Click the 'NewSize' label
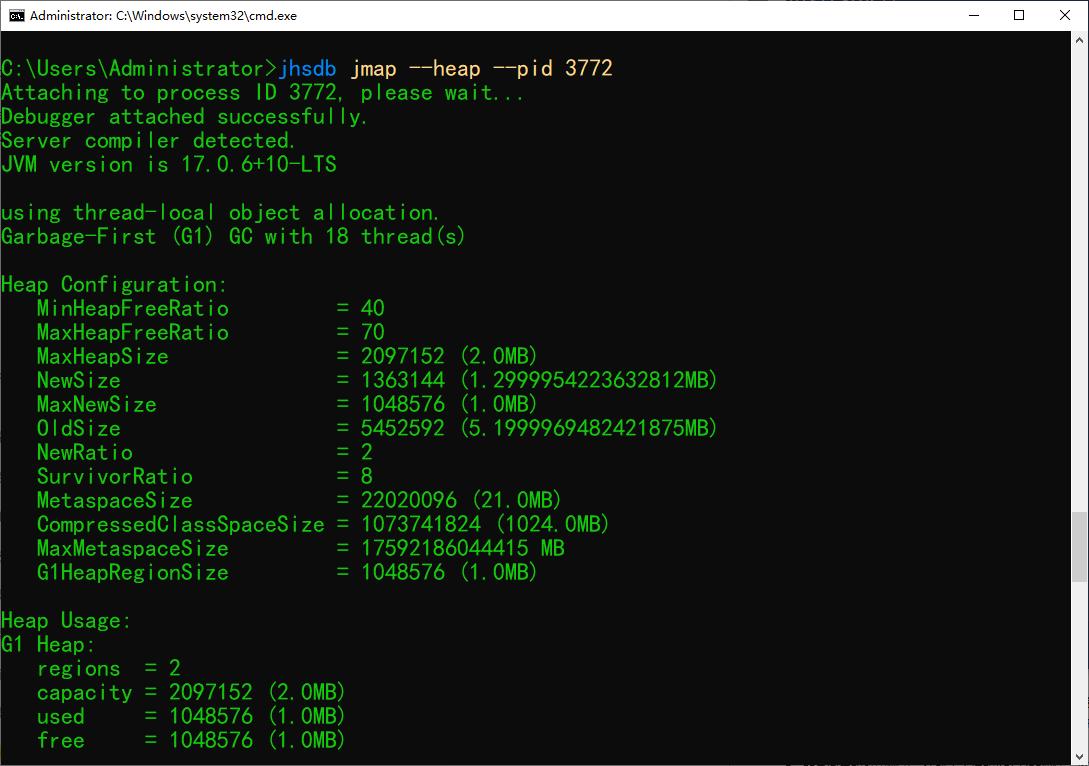This screenshot has width=1089, height=766. pyautogui.click(x=78, y=381)
